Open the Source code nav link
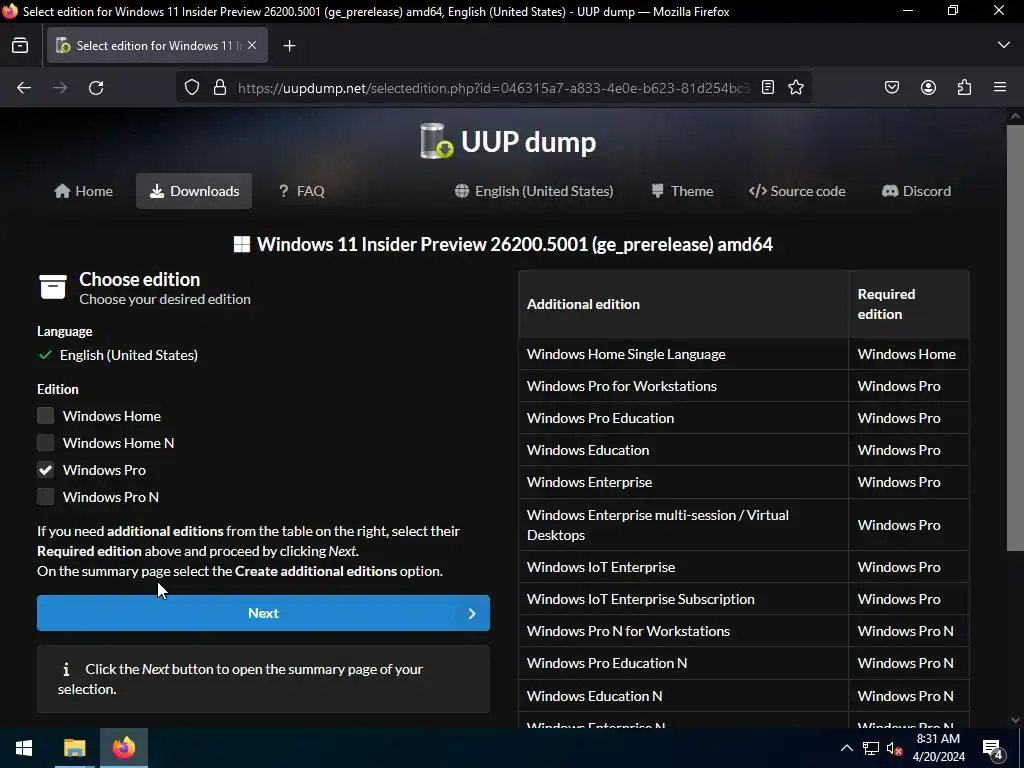1024x768 pixels. coord(797,191)
